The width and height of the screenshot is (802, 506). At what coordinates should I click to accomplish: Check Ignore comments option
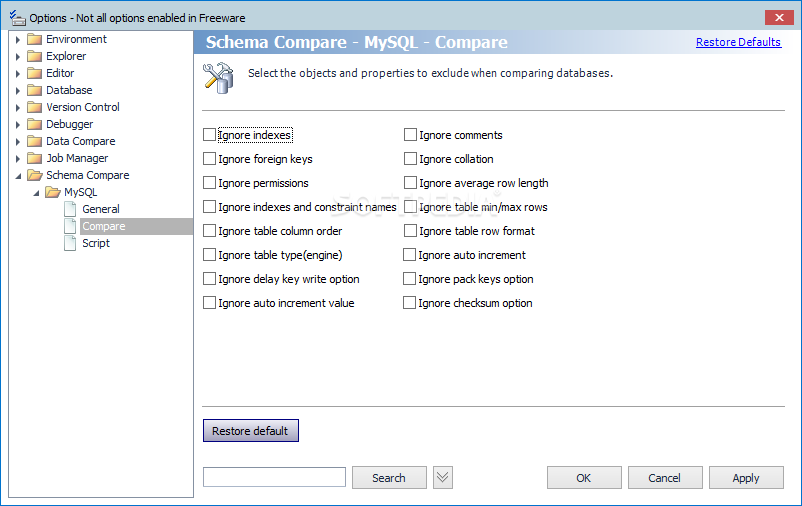(x=410, y=135)
